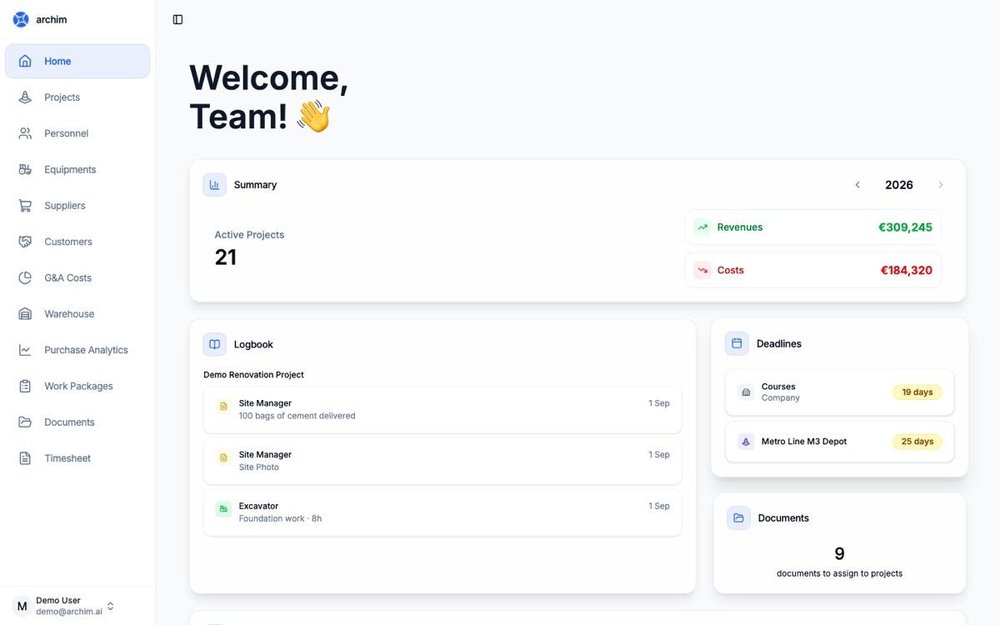Click the 19 days badge

pyautogui.click(x=917, y=392)
